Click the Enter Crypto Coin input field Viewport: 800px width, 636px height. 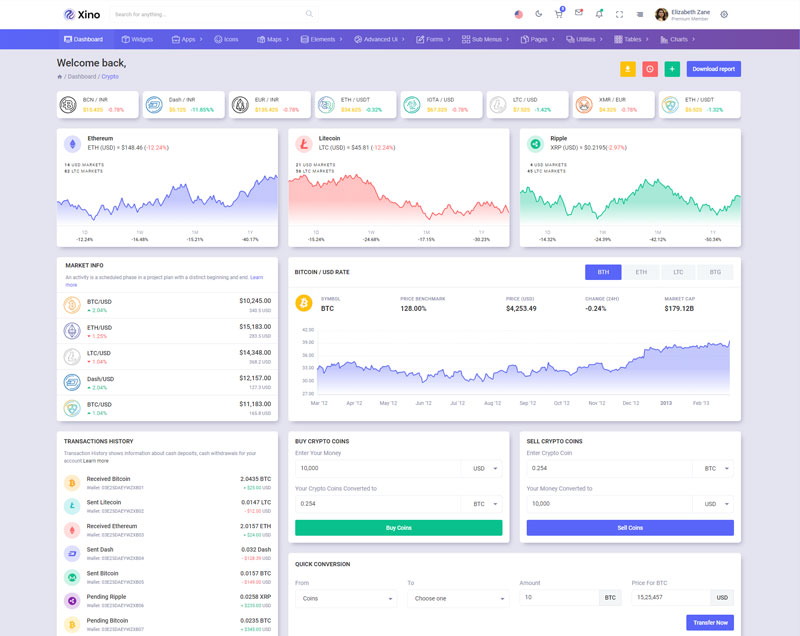(609, 468)
